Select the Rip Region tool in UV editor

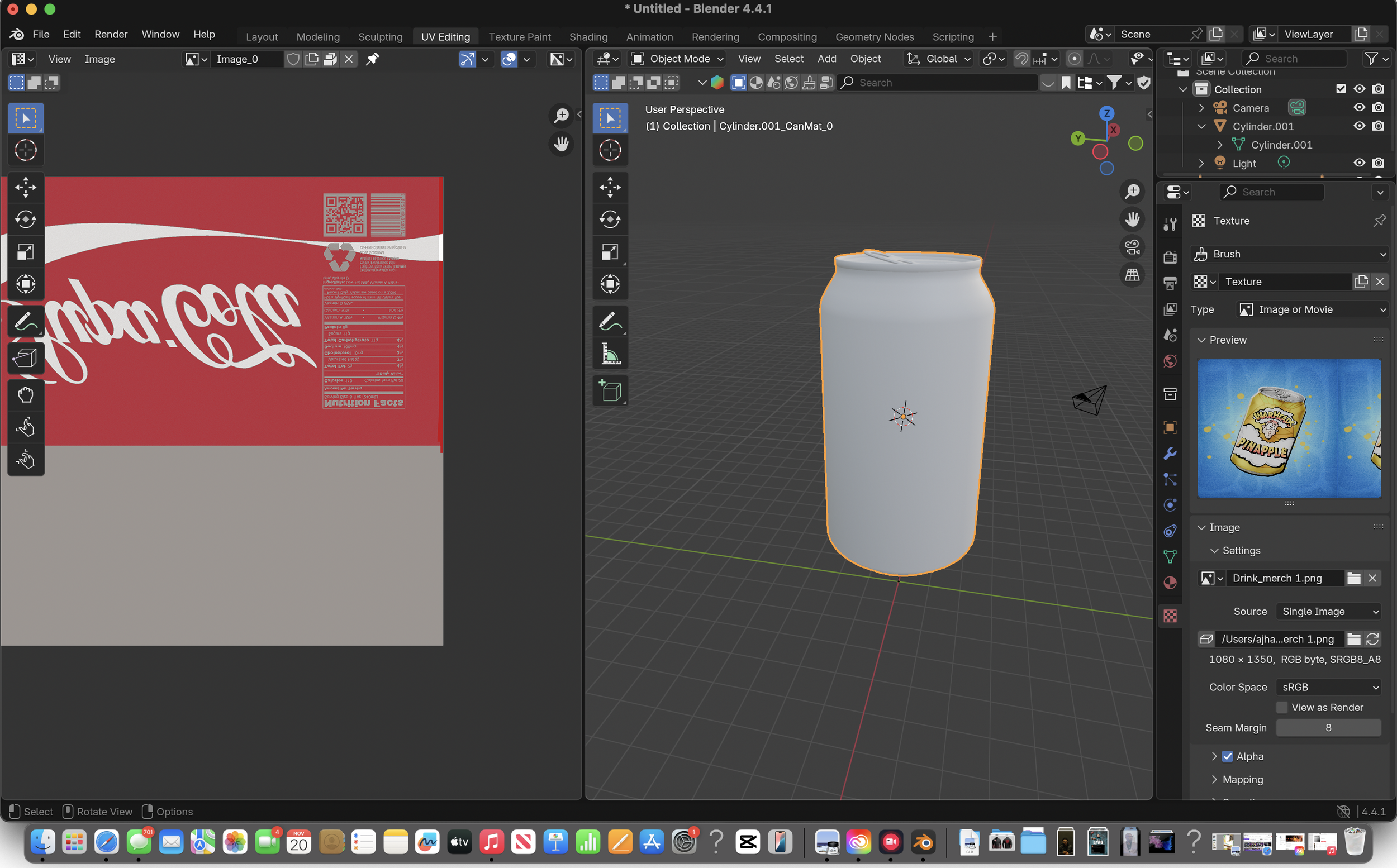tap(26, 358)
